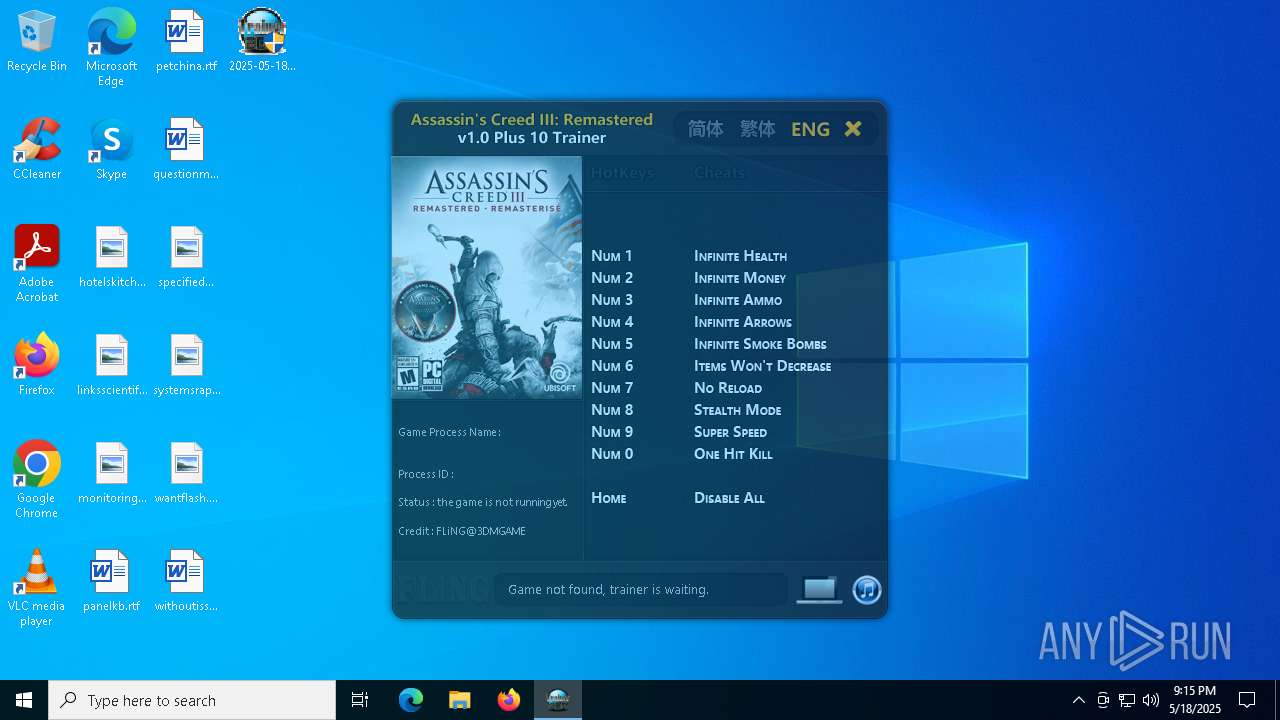This screenshot has height=720, width=1280.
Task: Select the systemsrap... image file
Action: pos(186,366)
